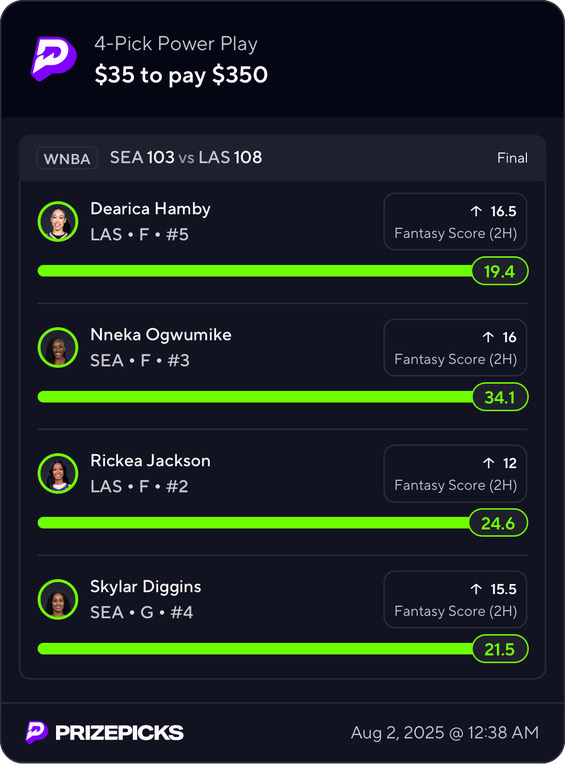This screenshot has width=565, height=764.
Task: Click the 21.5 result pill
Action: coord(500,649)
